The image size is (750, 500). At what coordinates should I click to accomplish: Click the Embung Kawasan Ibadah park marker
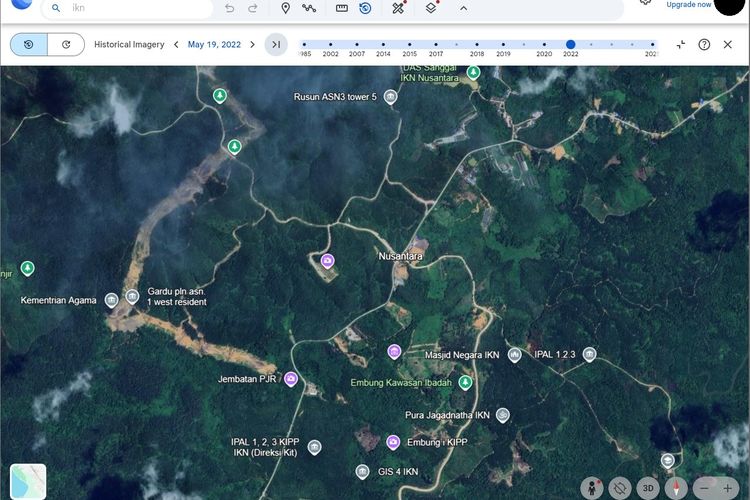(x=465, y=382)
